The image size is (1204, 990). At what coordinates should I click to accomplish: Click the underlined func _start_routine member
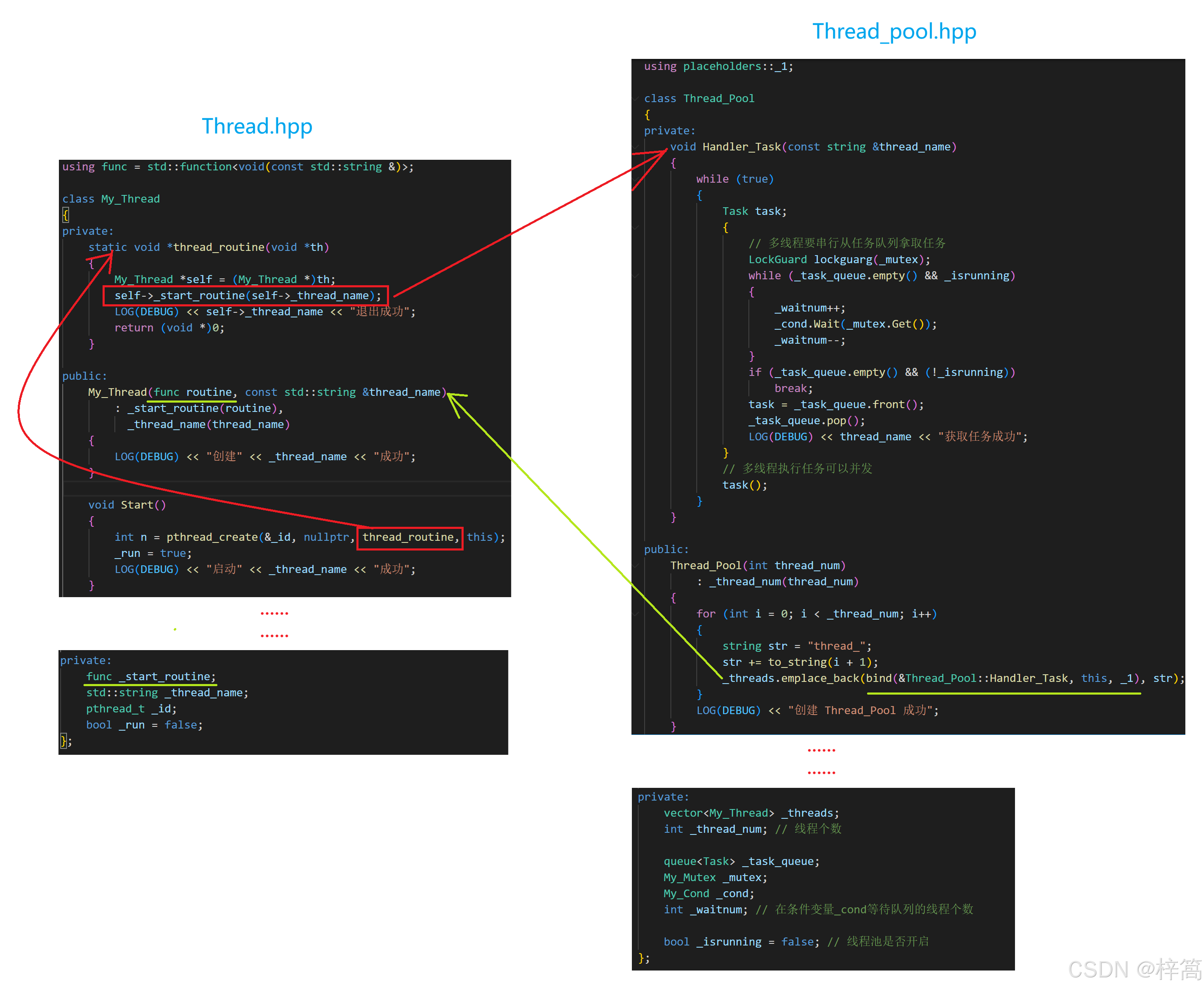[x=151, y=677]
